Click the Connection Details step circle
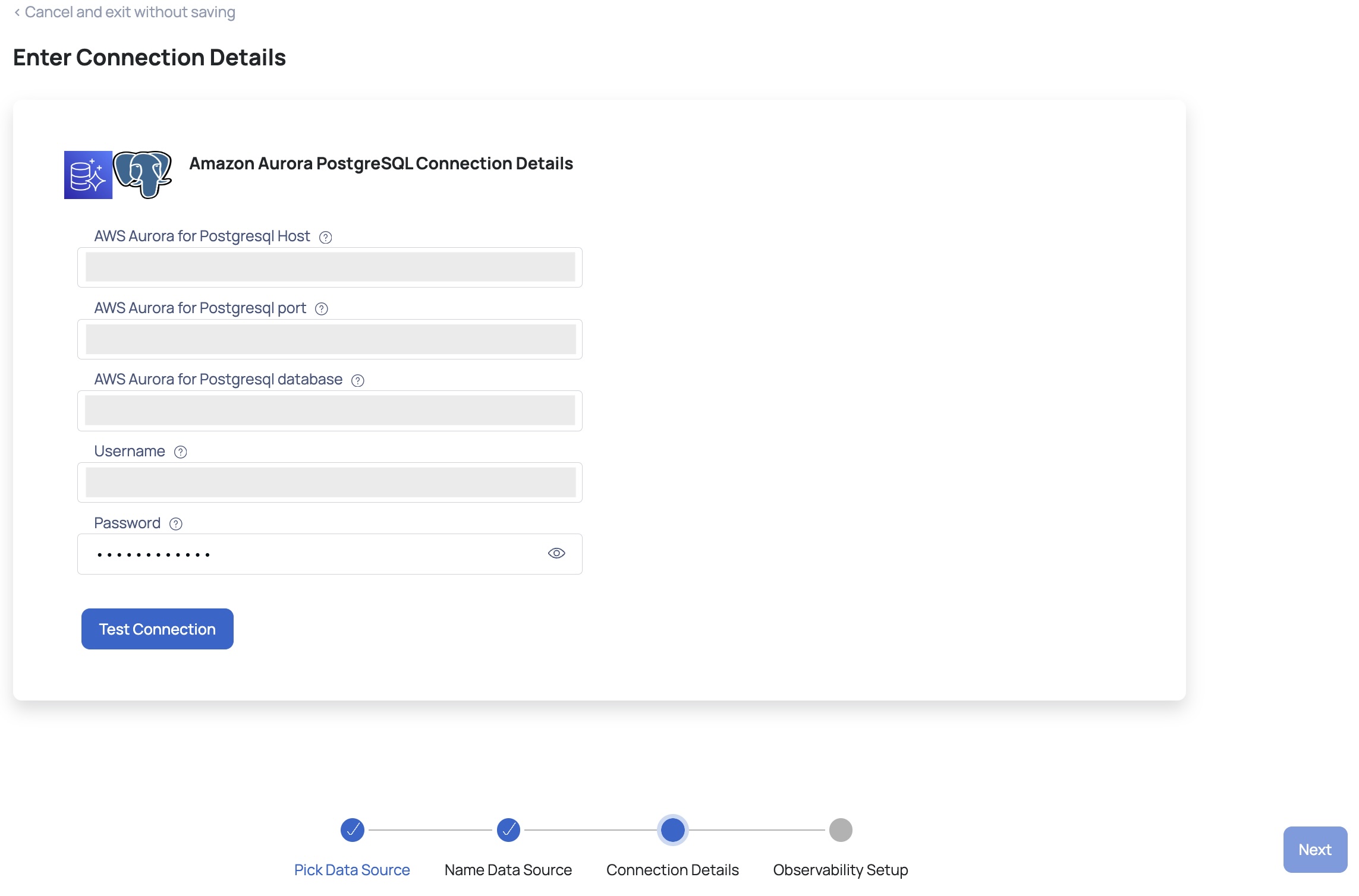1359x896 pixels. click(673, 830)
